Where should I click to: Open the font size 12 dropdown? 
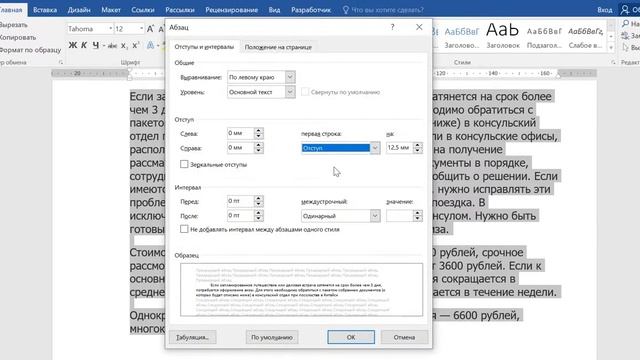pos(142,29)
